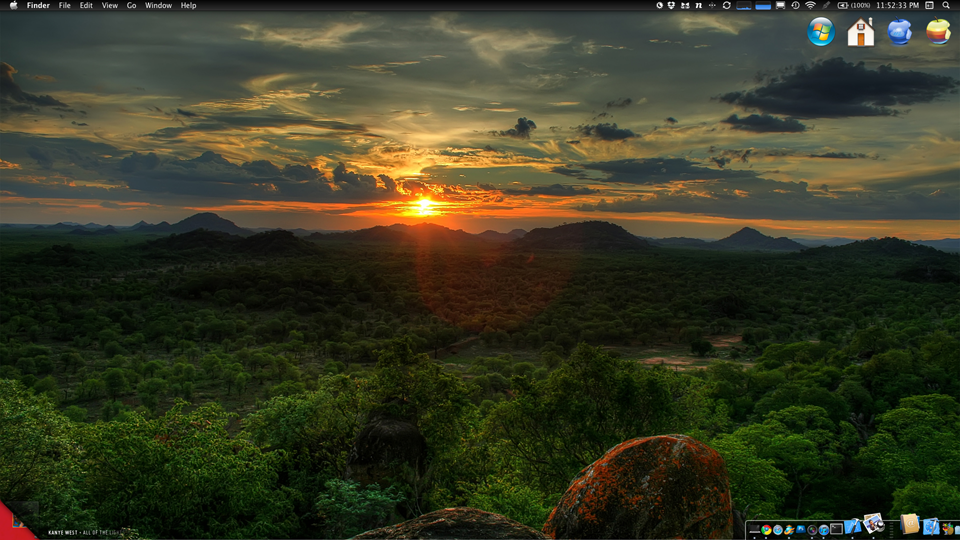The image size is (960, 540).
Task: Open the Time Machine status menu
Action: click(x=795, y=5)
